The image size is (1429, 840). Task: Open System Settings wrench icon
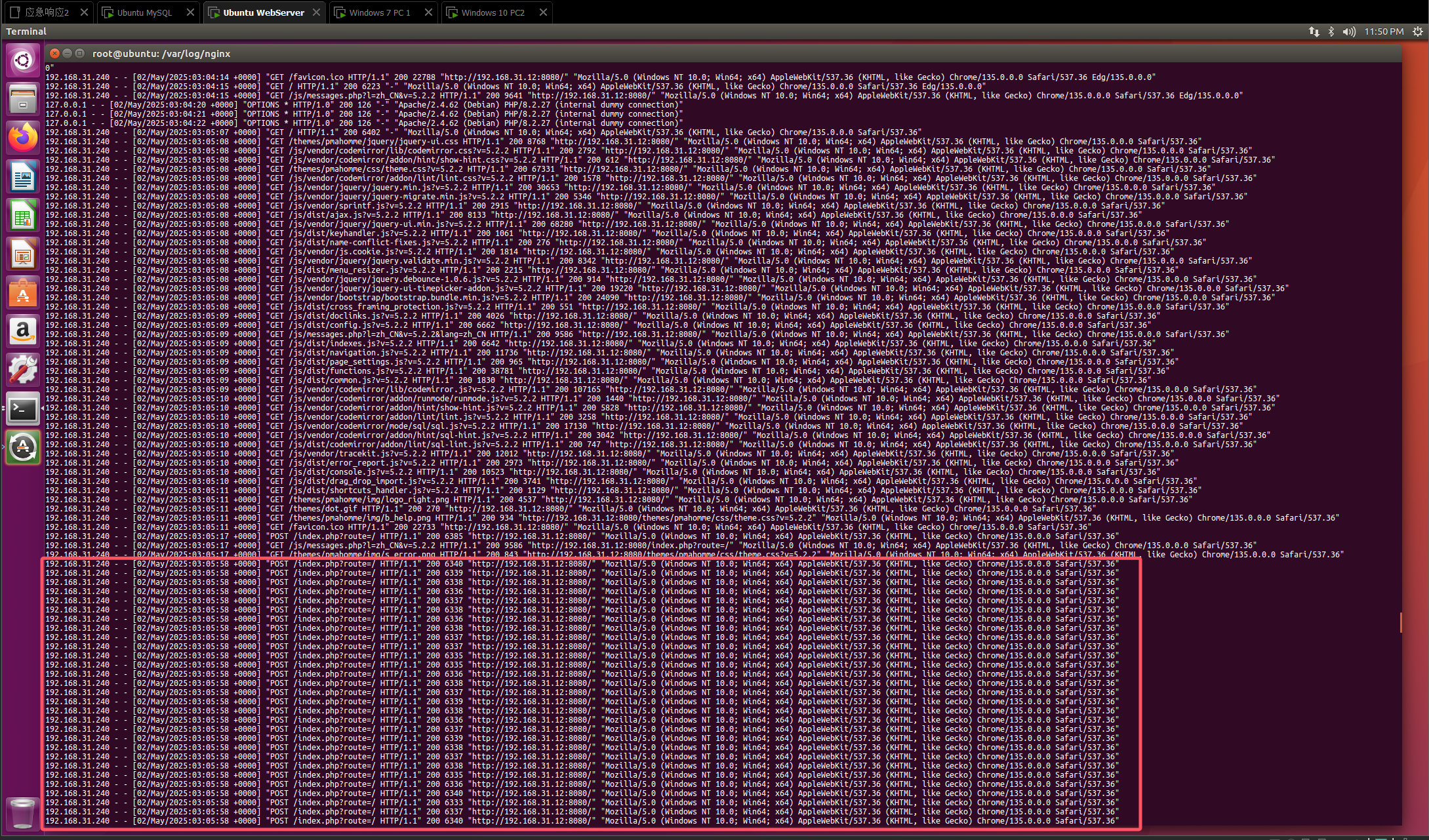[23, 370]
